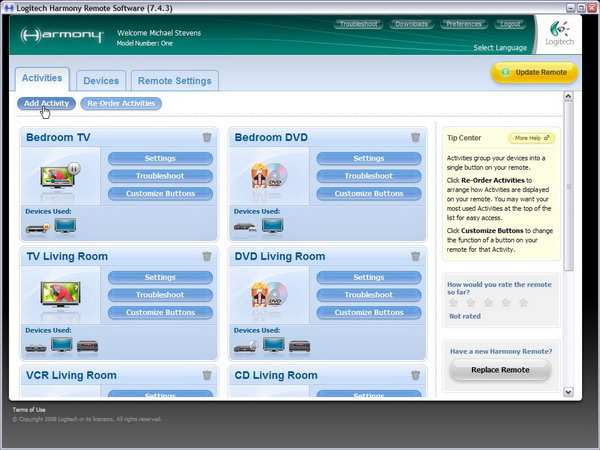
Task: Click the trash icon on Bedroom DVD
Action: pos(416,137)
